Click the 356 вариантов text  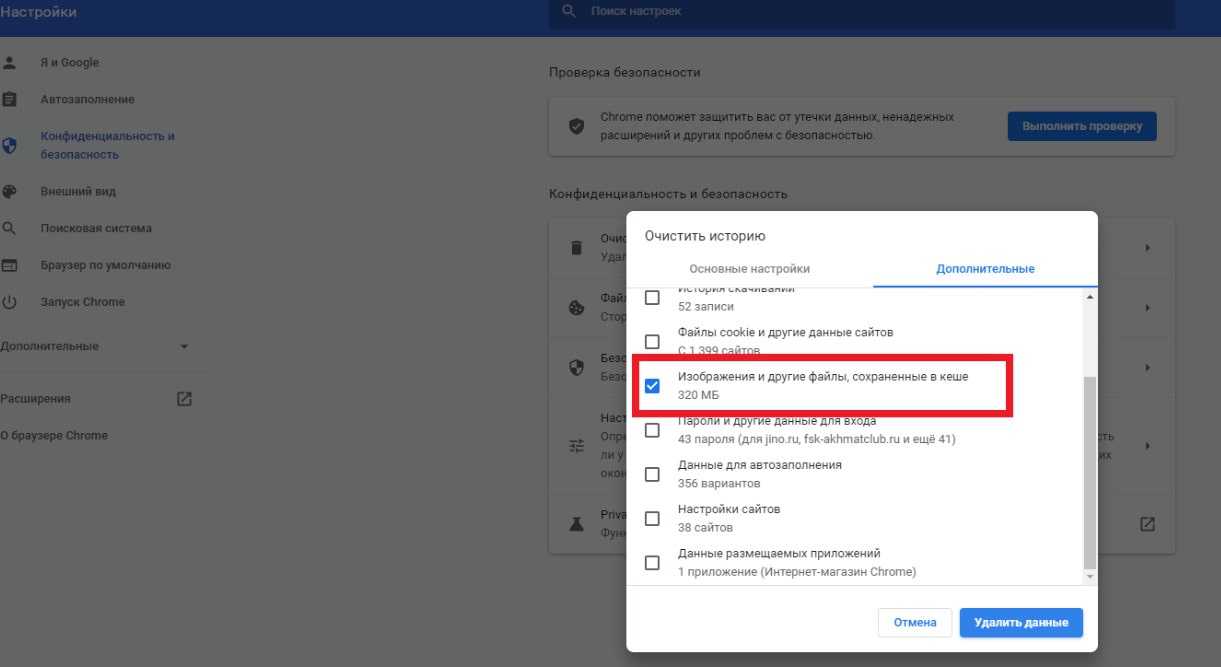coord(720,483)
